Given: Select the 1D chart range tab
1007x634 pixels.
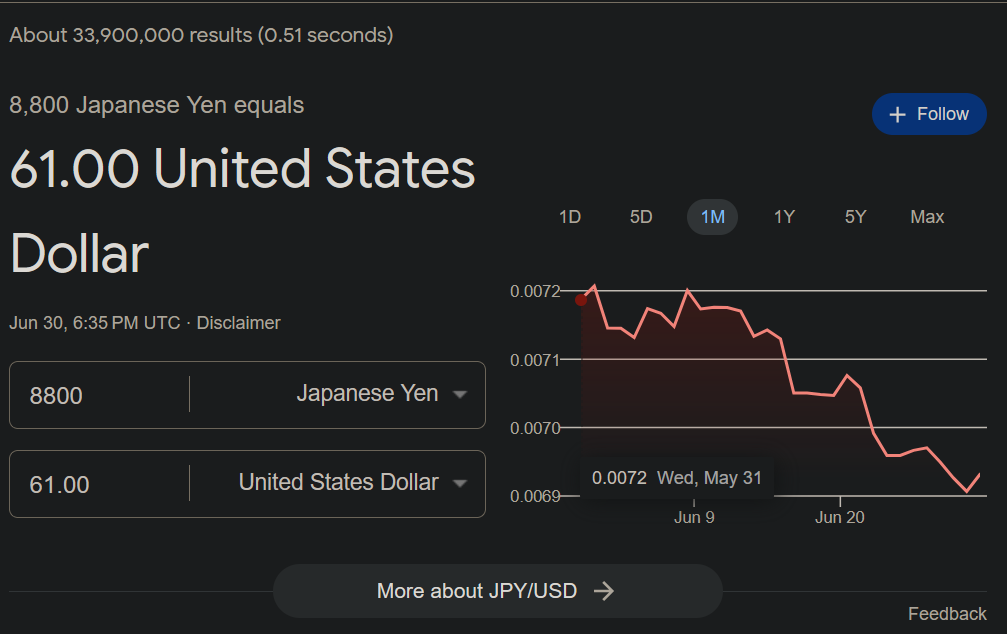Looking at the screenshot, I should (570, 217).
